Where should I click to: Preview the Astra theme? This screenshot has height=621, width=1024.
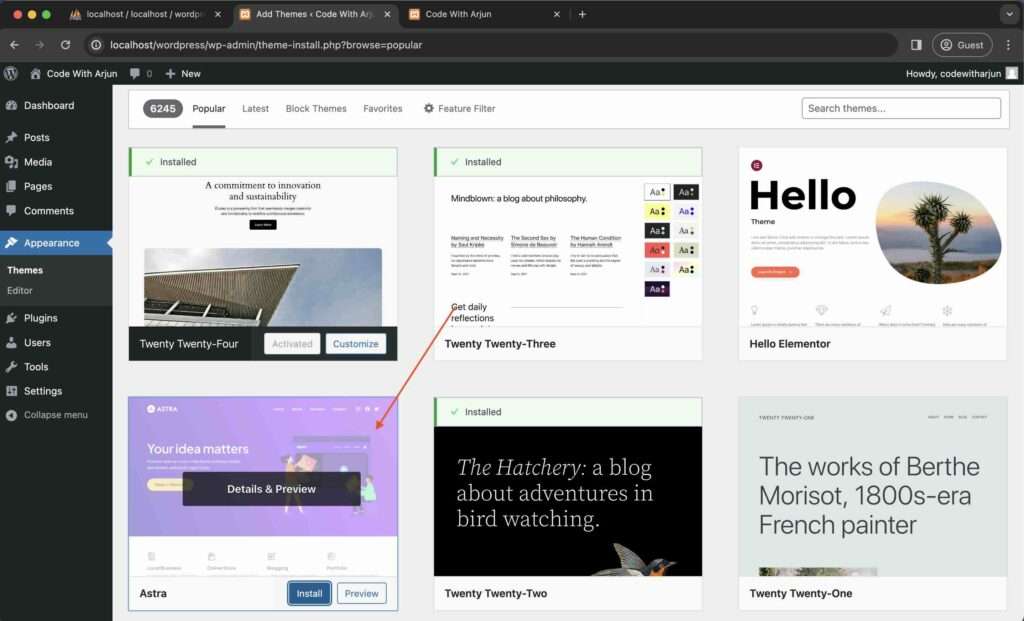click(361, 594)
